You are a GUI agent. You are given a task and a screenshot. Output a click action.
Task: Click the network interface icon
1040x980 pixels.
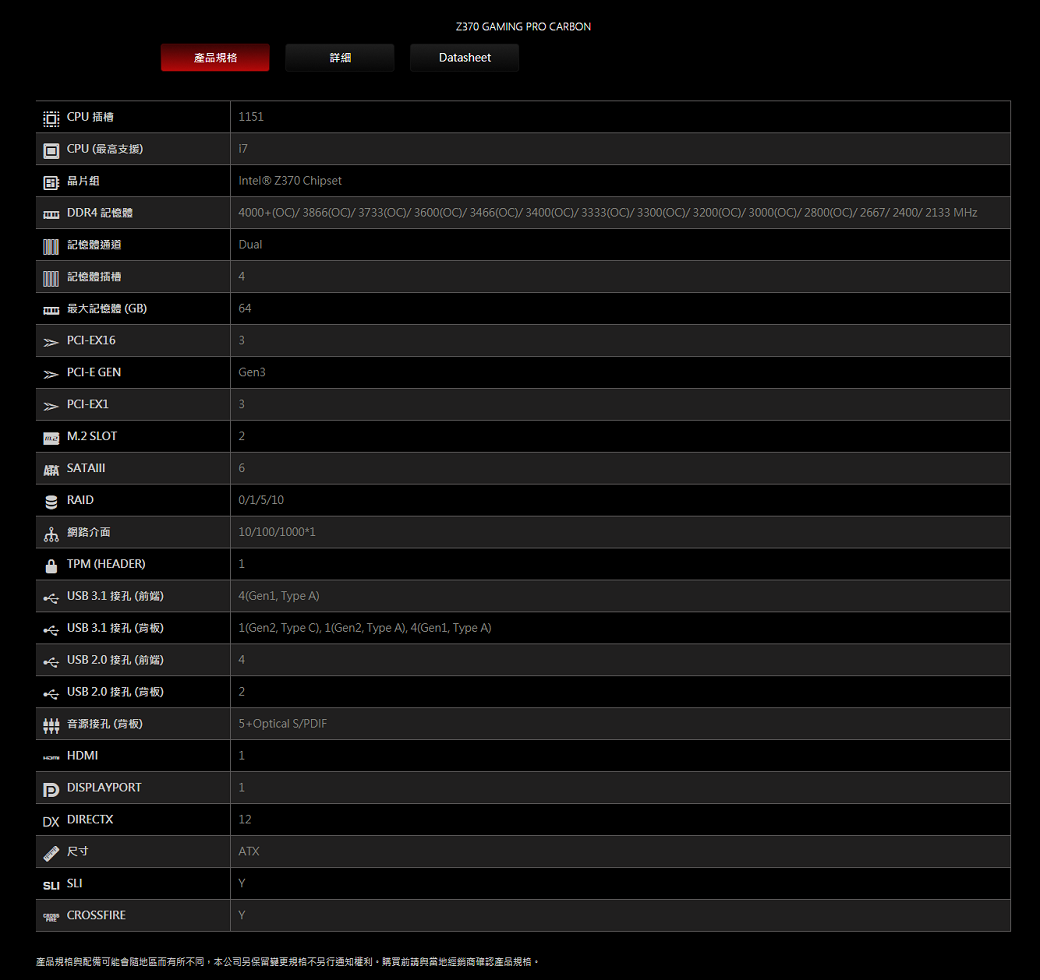coord(51,533)
